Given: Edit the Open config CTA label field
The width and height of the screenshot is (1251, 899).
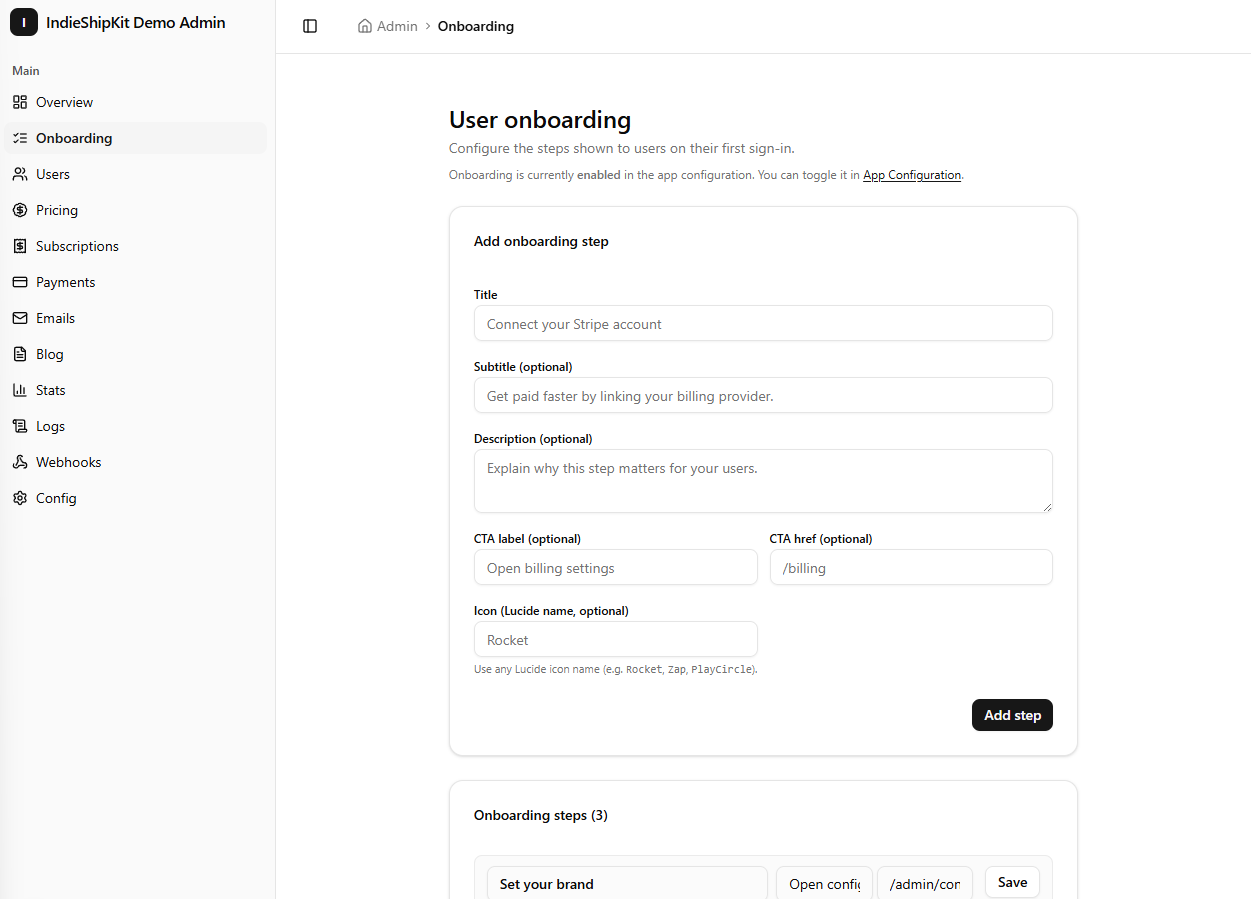Looking at the screenshot, I should [824, 883].
